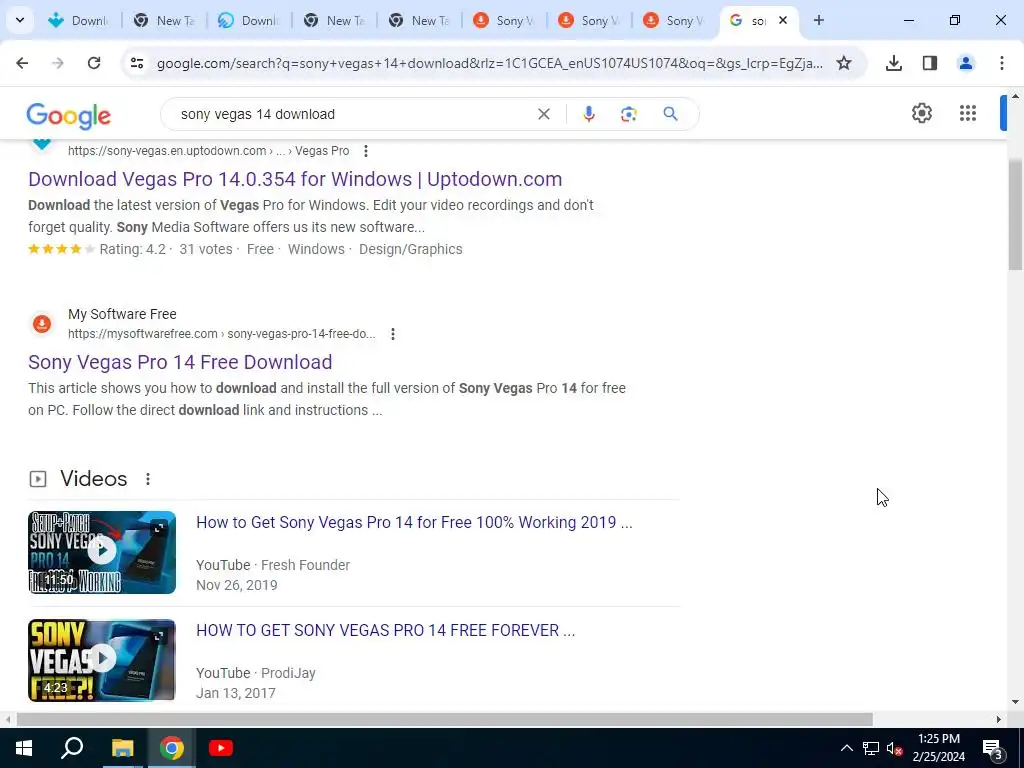This screenshot has height=768, width=1024.
Task: Click the sony-vegas.en.uptodown.com URL breadcrumb
Action: (x=208, y=151)
